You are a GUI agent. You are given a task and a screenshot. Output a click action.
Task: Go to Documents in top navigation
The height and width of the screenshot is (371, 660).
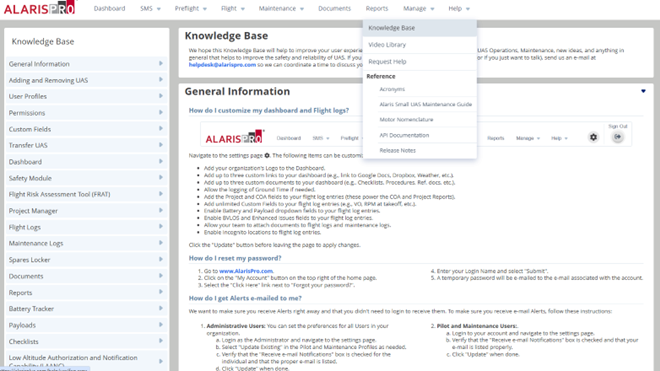334,8
